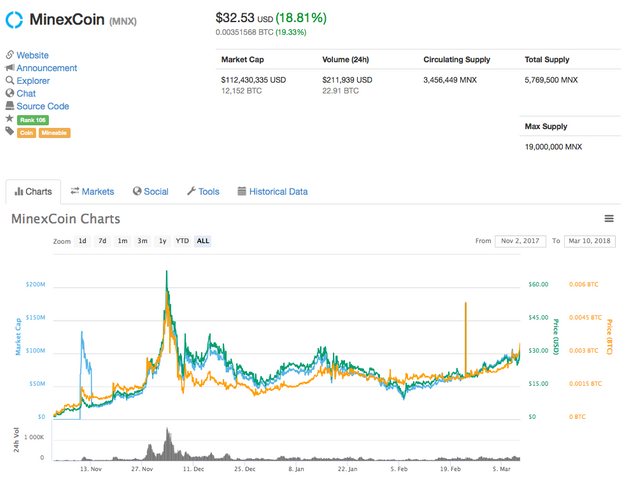The width and height of the screenshot is (640, 477).
Task: Open the Chat link
Action: click(26, 93)
